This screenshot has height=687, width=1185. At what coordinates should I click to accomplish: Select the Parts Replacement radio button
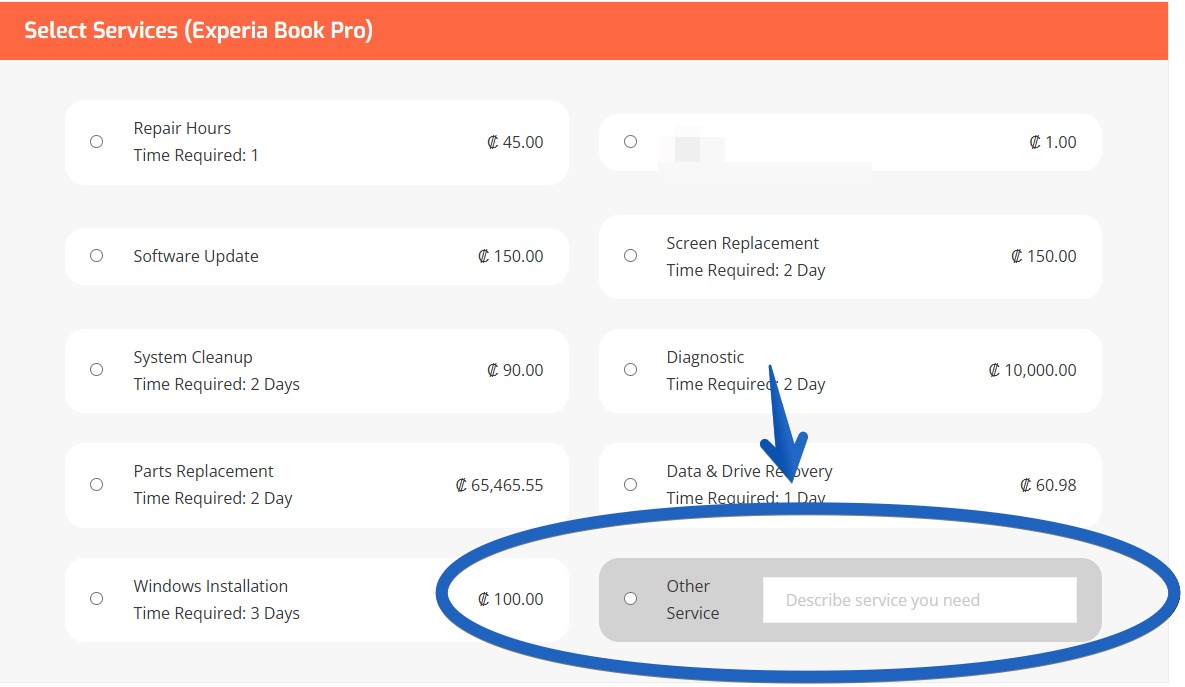(x=97, y=484)
